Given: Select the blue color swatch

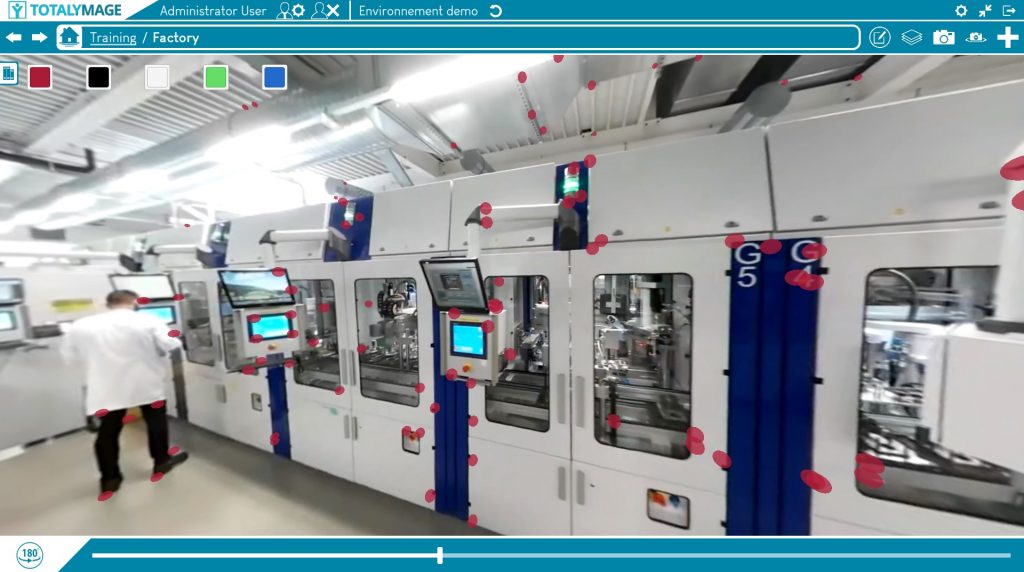Looking at the screenshot, I should tap(274, 77).
